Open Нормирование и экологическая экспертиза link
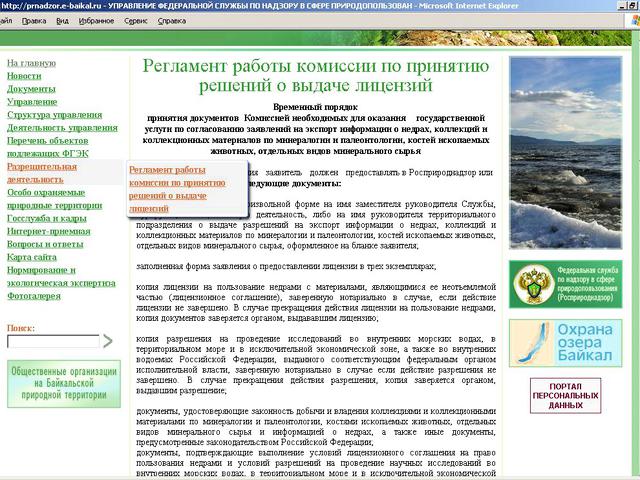The height and width of the screenshot is (480, 640). pyautogui.click(x=61, y=276)
